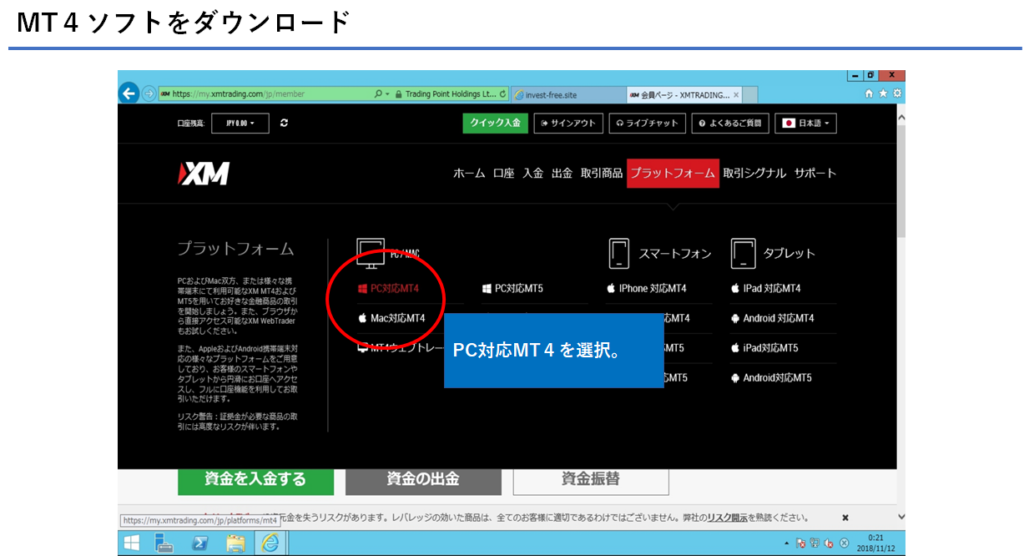The image size is (1024, 556).
Task: Open Server Manager in the taskbar
Action: click(x=164, y=543)
